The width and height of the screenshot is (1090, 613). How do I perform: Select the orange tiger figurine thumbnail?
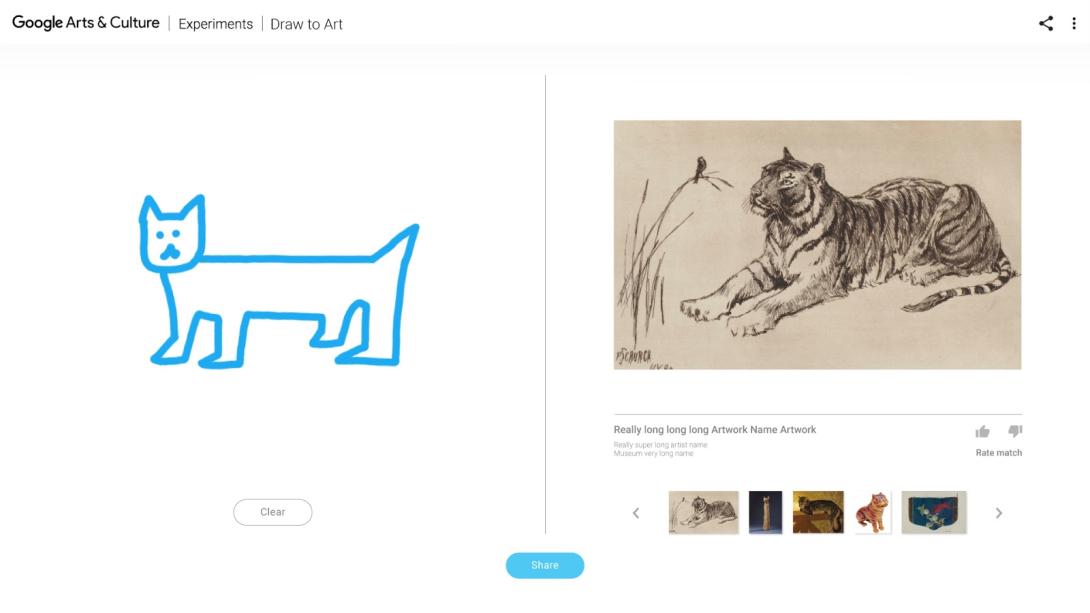[x=872, y=512]
